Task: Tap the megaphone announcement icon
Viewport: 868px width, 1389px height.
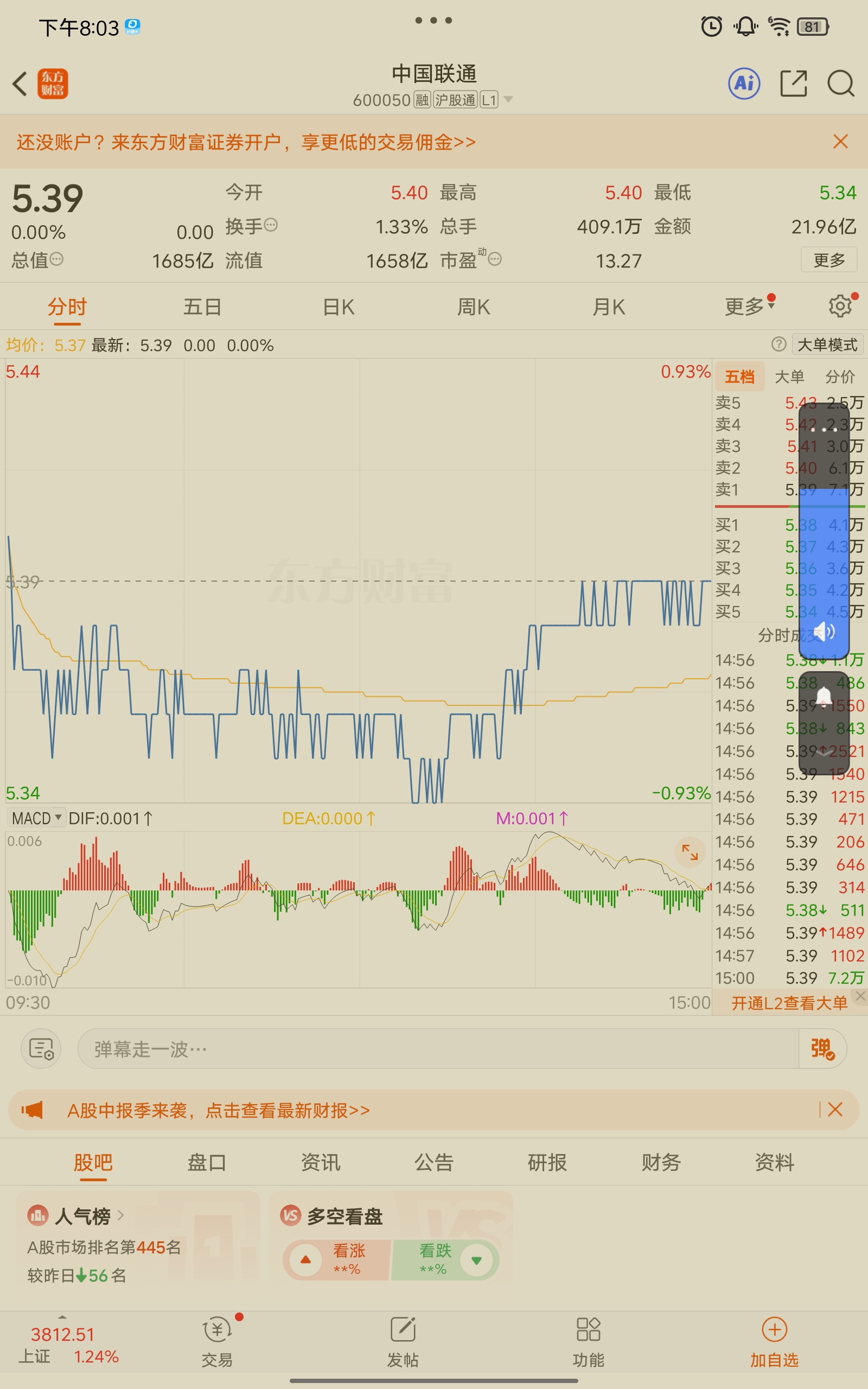Action: pos(32,1110)
